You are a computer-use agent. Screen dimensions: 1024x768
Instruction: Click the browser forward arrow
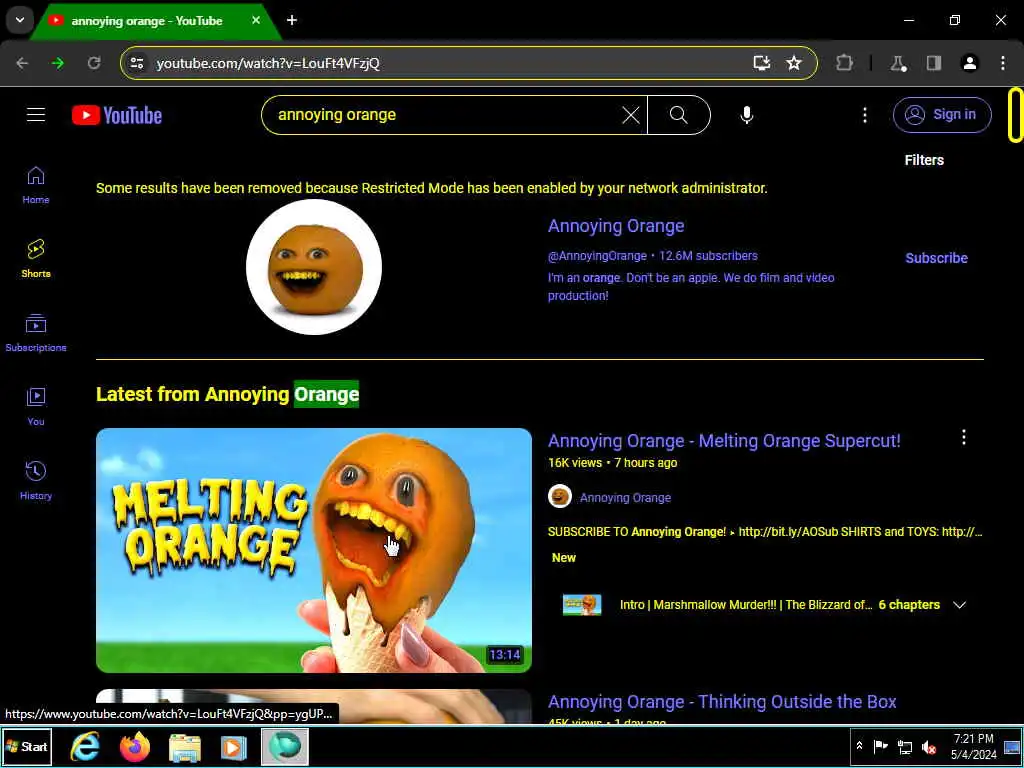tap(58, 63)
